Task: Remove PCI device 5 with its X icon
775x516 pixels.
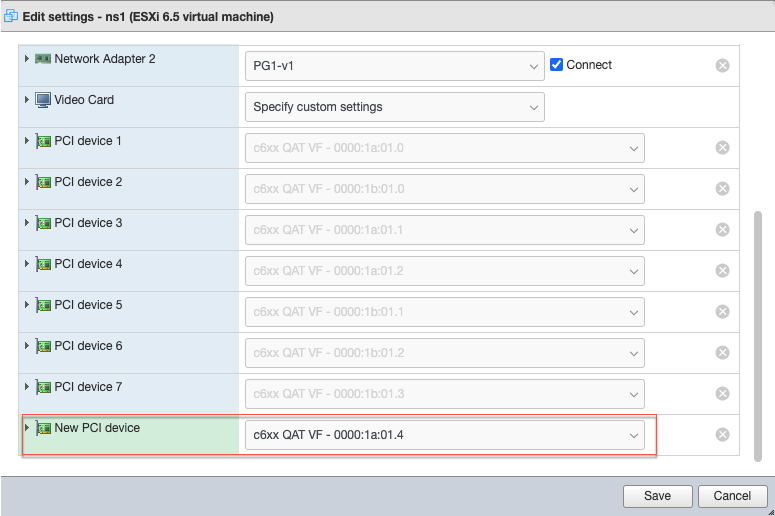Action: coord(722,311)
